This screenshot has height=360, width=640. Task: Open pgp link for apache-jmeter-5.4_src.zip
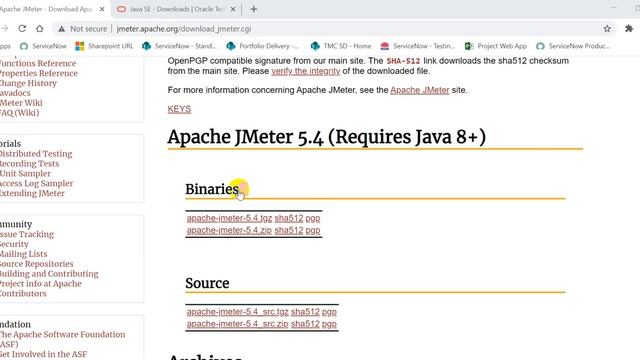pos(329,324)
